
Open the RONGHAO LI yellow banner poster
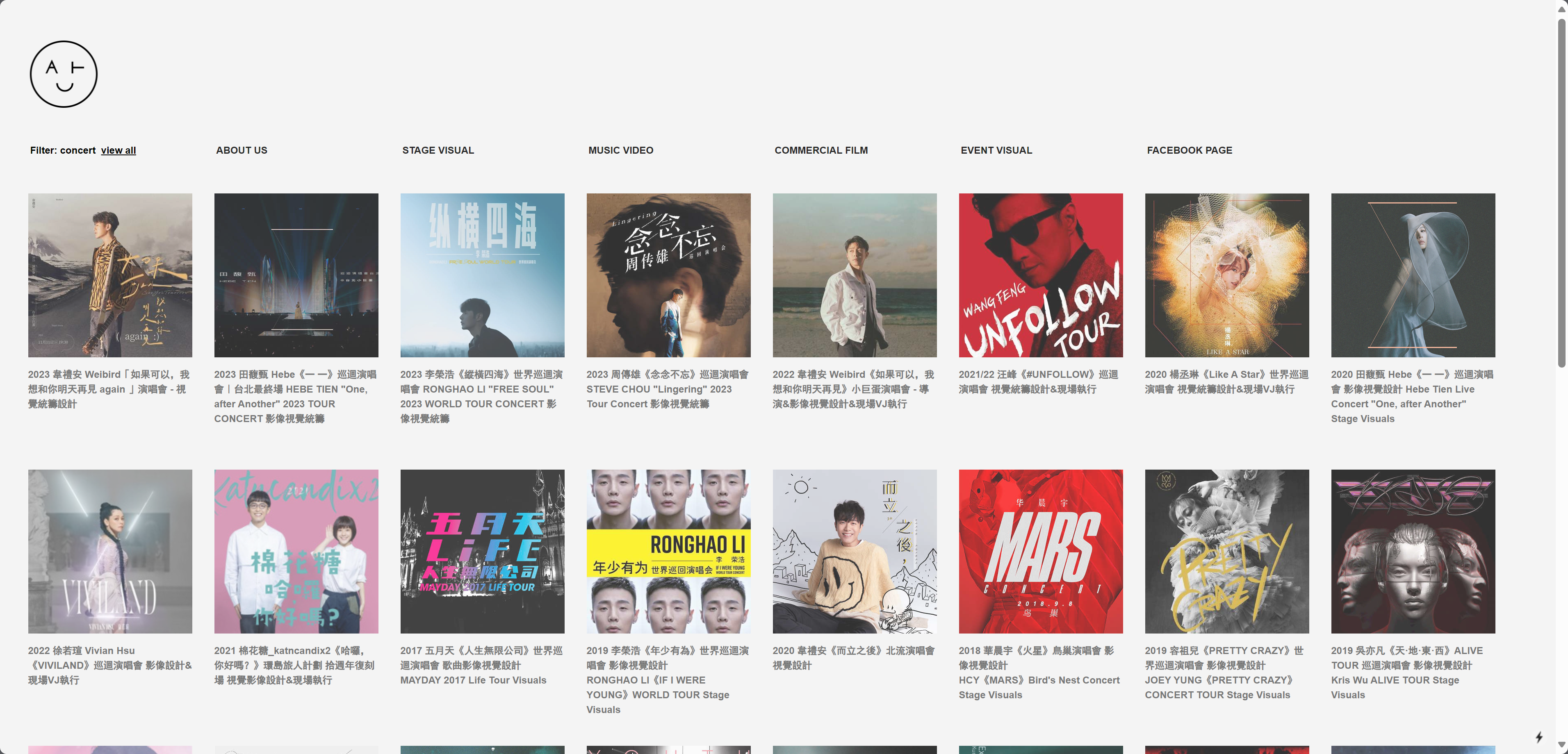click(x=668, y=551)
